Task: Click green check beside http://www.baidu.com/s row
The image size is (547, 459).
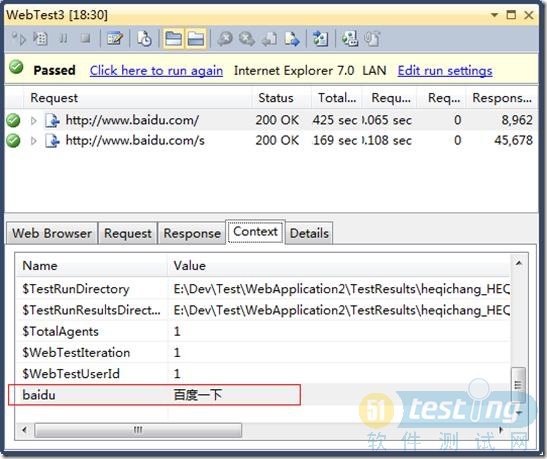Action: pyautogui.click(x=13, y=141)
